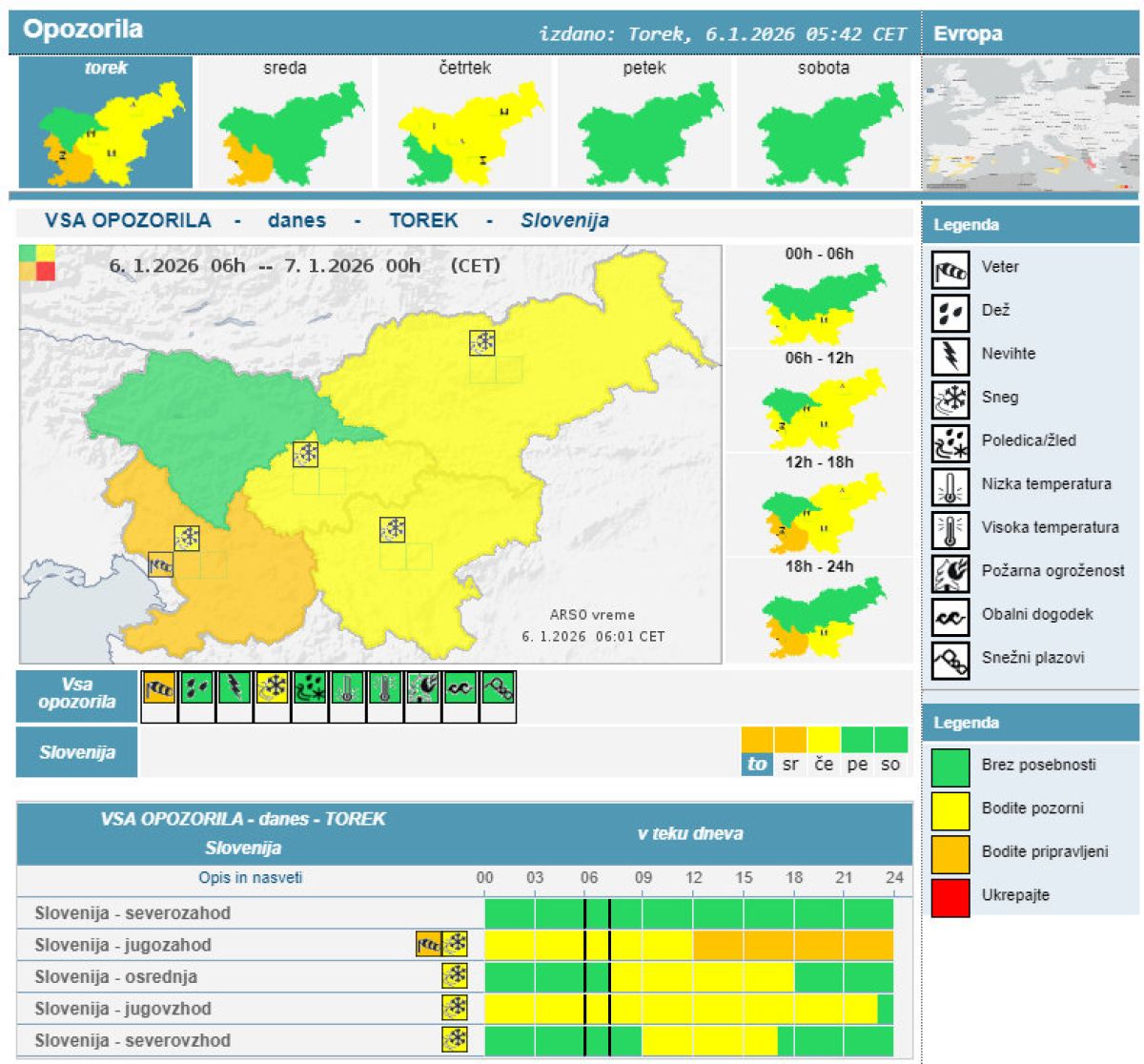Switch to the sreda forecast tab

(285, 122)
